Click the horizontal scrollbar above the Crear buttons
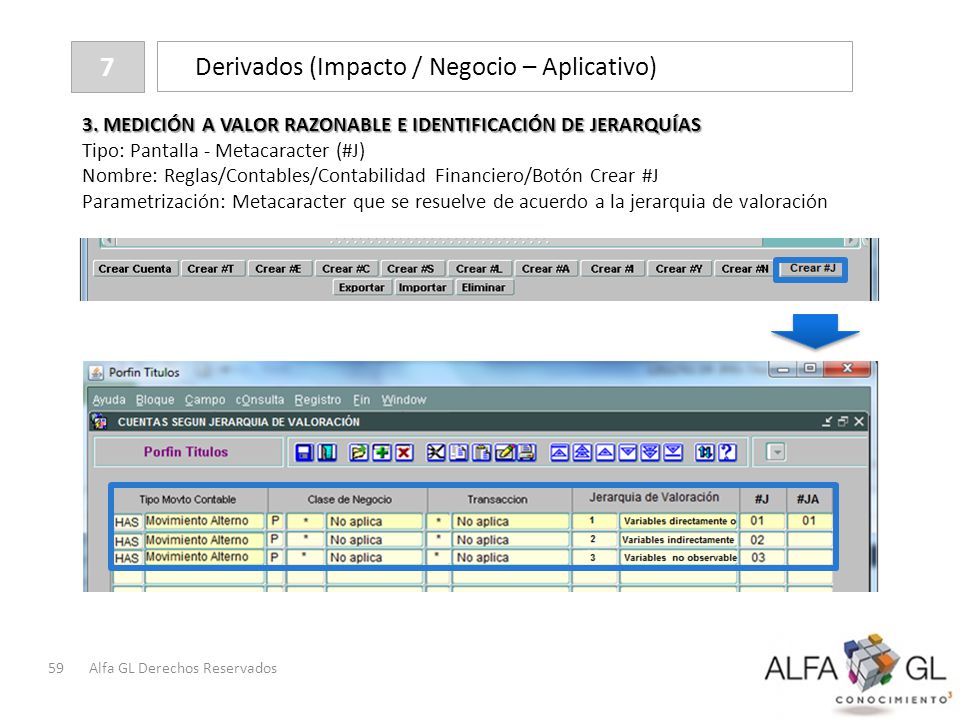Image resolution: width=960 pixels, height=720 pixels. point(481,242)
